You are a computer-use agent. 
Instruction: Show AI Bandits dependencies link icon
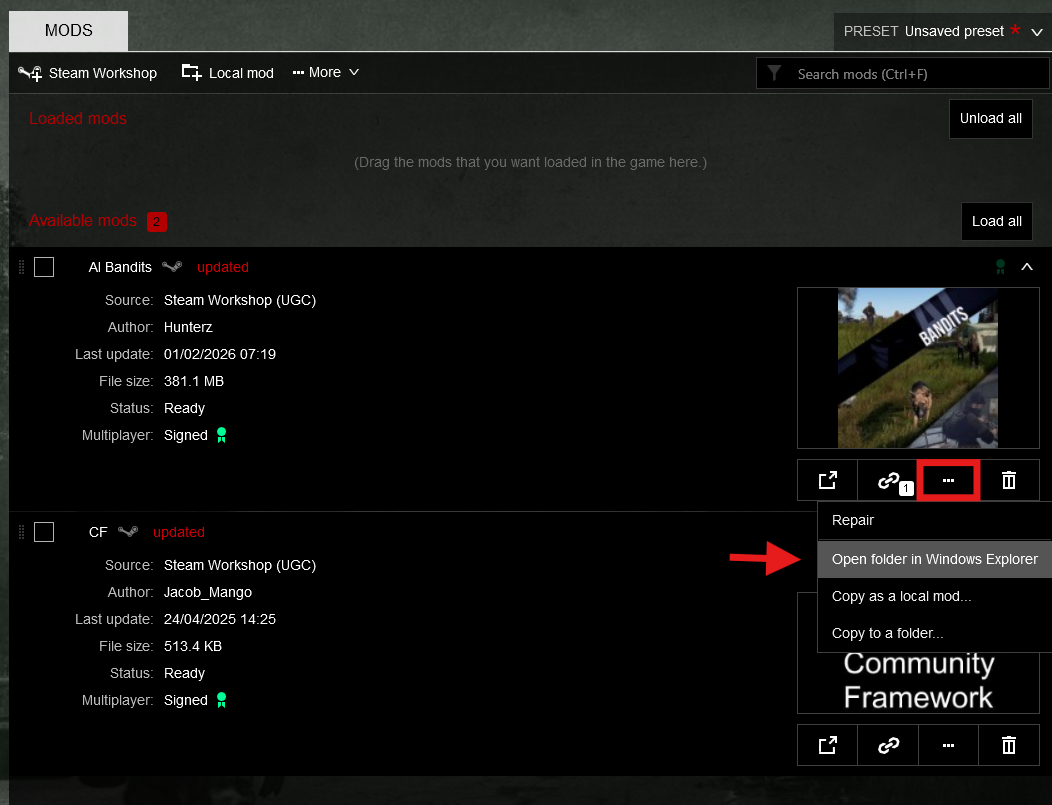pos(888,480)
